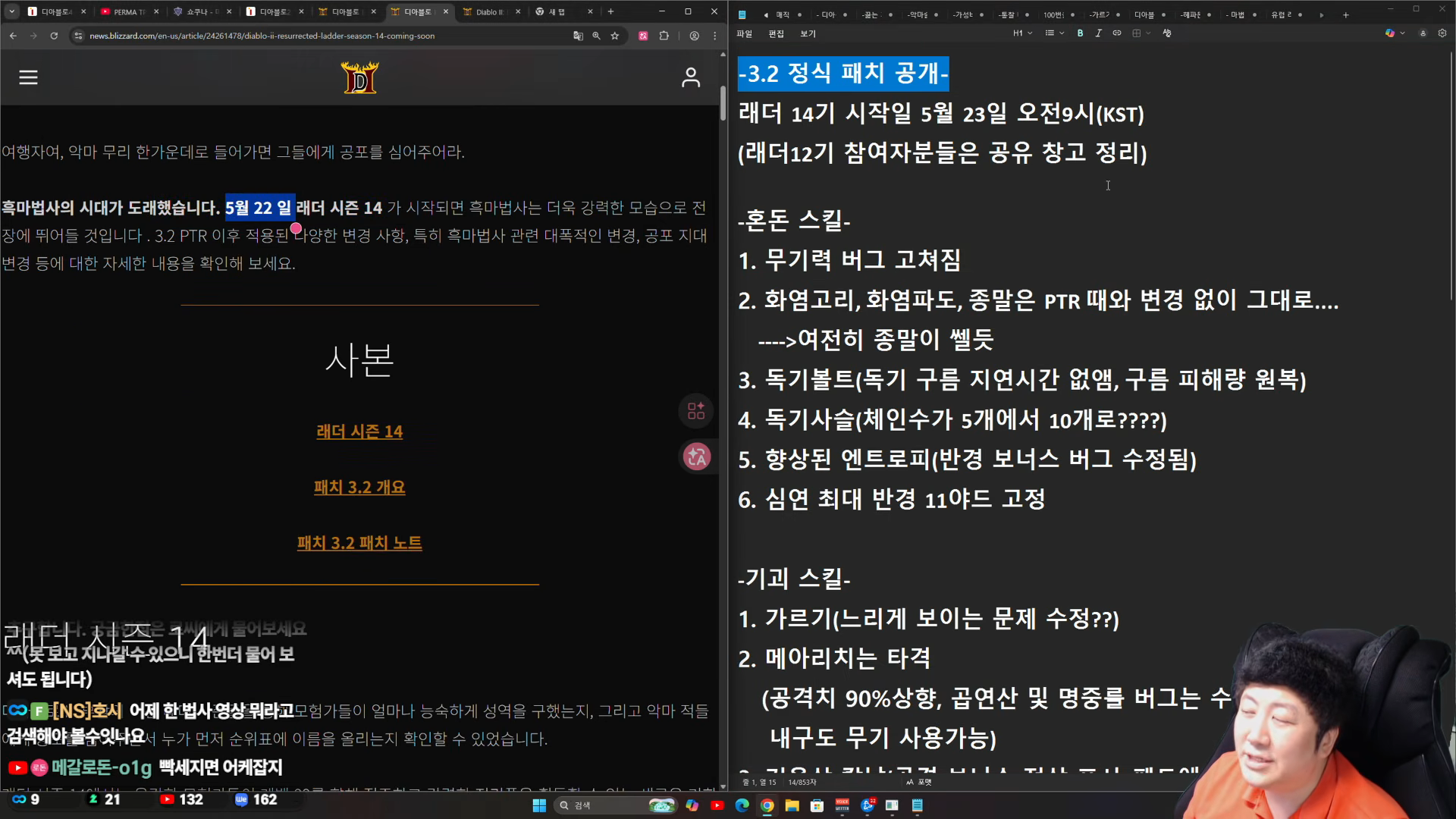The width and height of the screenshot is (1456, 819).
Task: Click the -기괴 스킬- heading in Notepad
Action: coord(794,579)
